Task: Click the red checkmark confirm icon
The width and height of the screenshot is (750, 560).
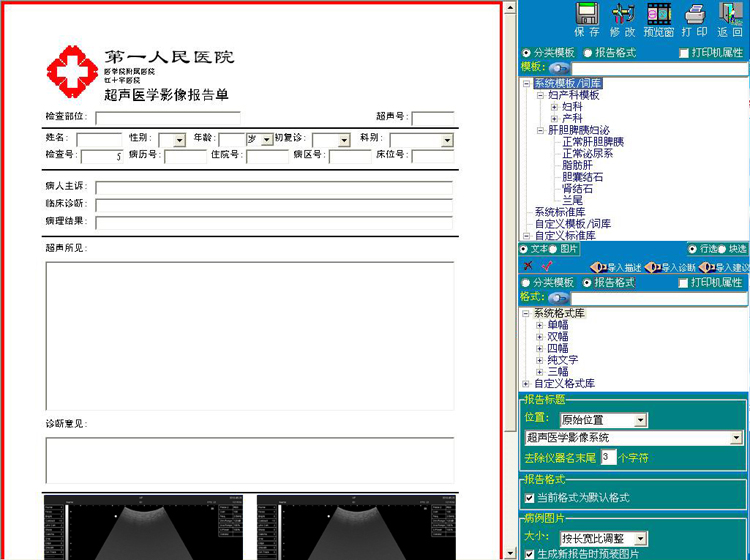Action: [x=546, y=267]
